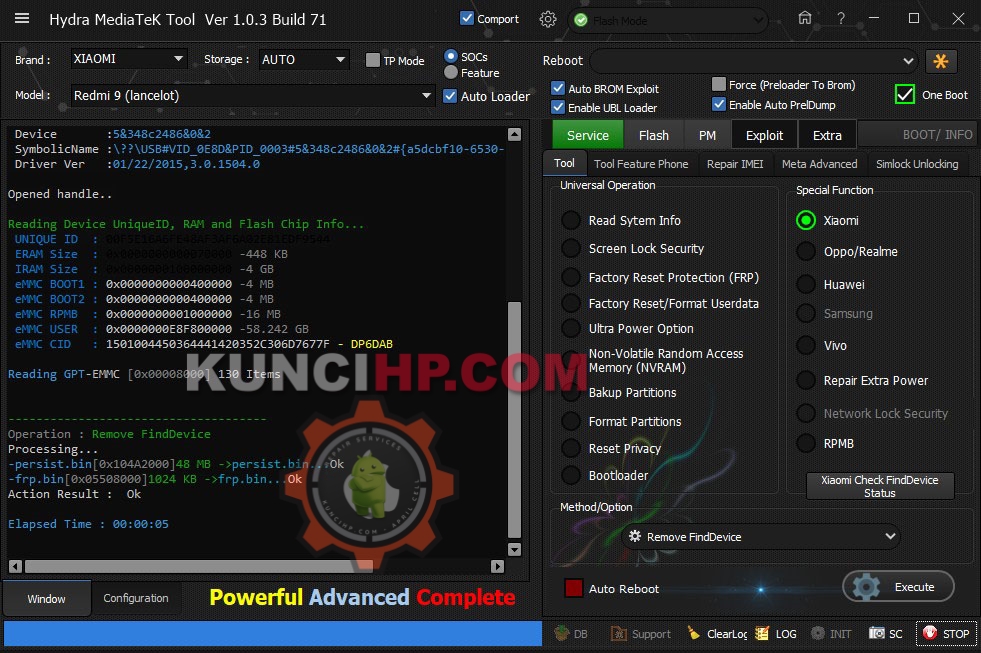Switch to the Window log tab

46,599
